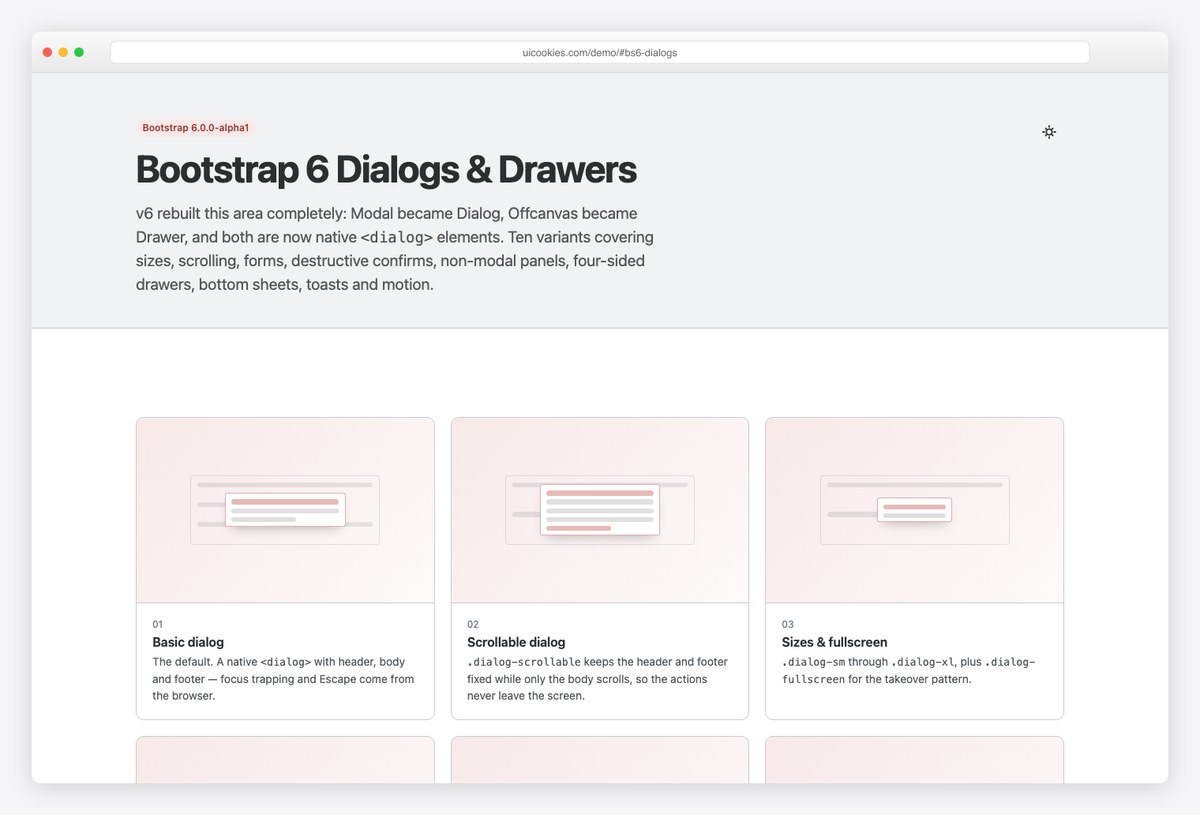Click the Sizes & fullscreen title
This screenshot has height=815, width=1200.
point(834,642)
